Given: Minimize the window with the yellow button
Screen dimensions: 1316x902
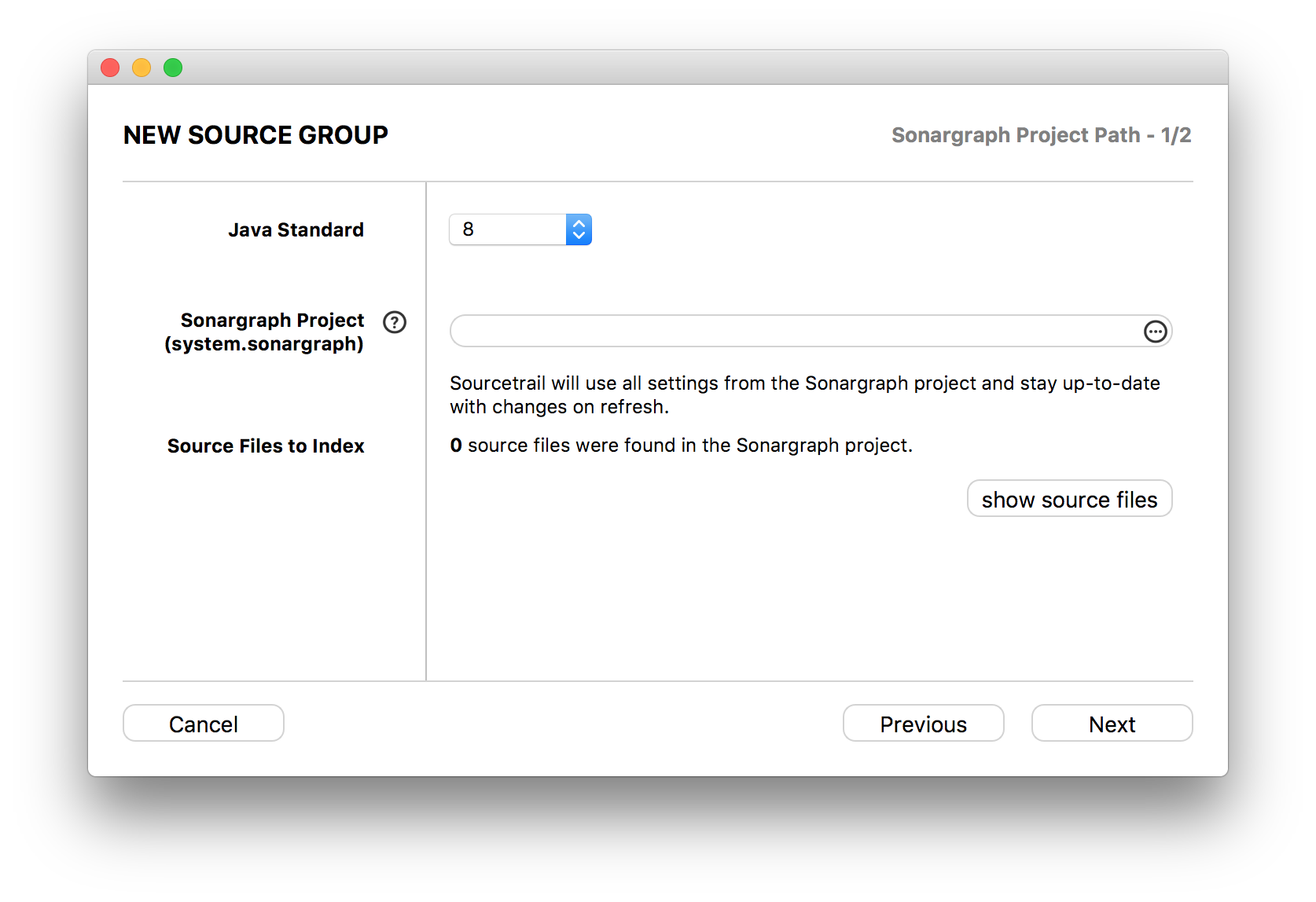Looking at the screenshot, I should (142, 68).
